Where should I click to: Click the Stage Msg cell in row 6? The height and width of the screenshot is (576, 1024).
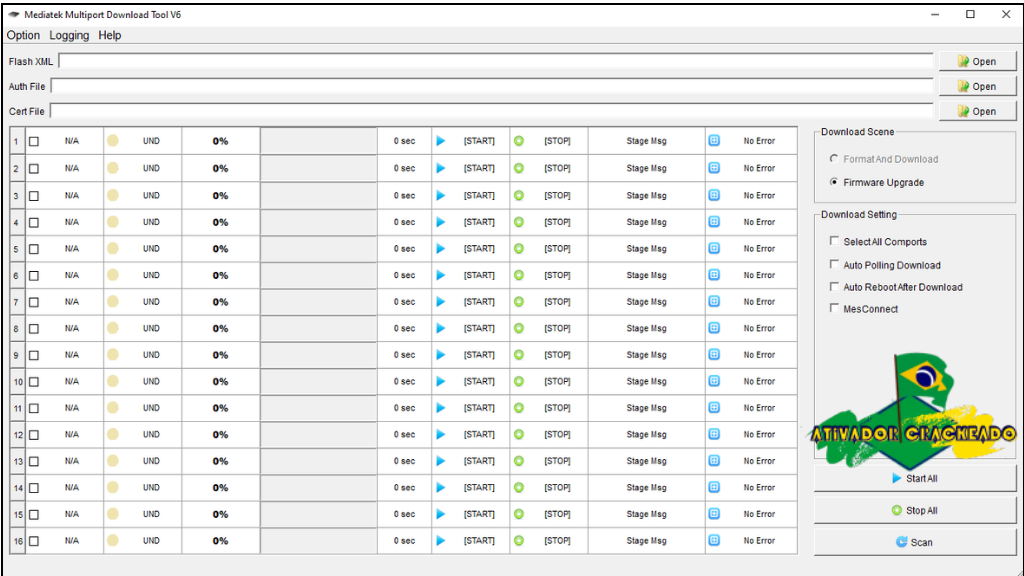pyautogui.click(x=647, y=276)
